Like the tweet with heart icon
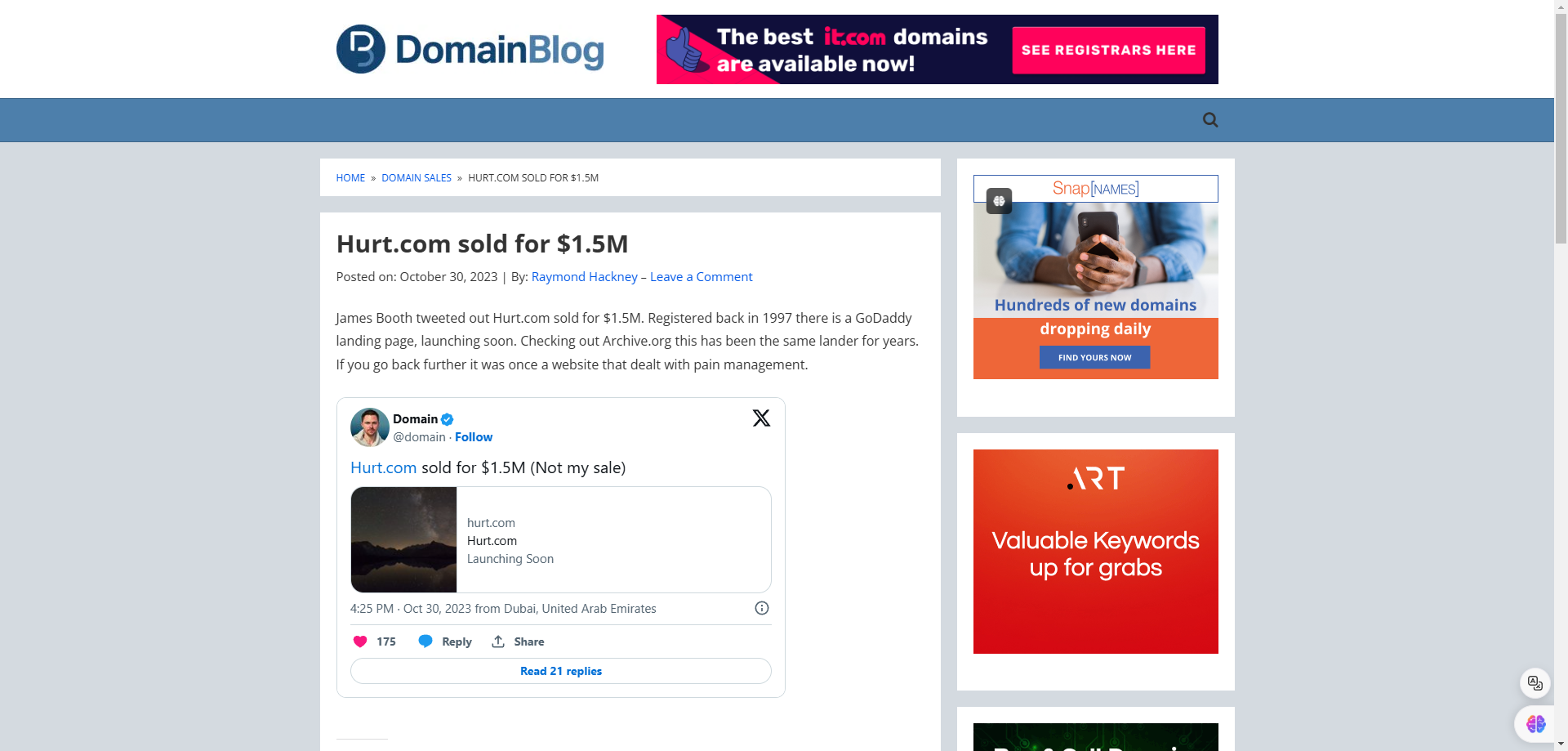The width and height of the screenshot is (1568, 751). click(359, 641)
